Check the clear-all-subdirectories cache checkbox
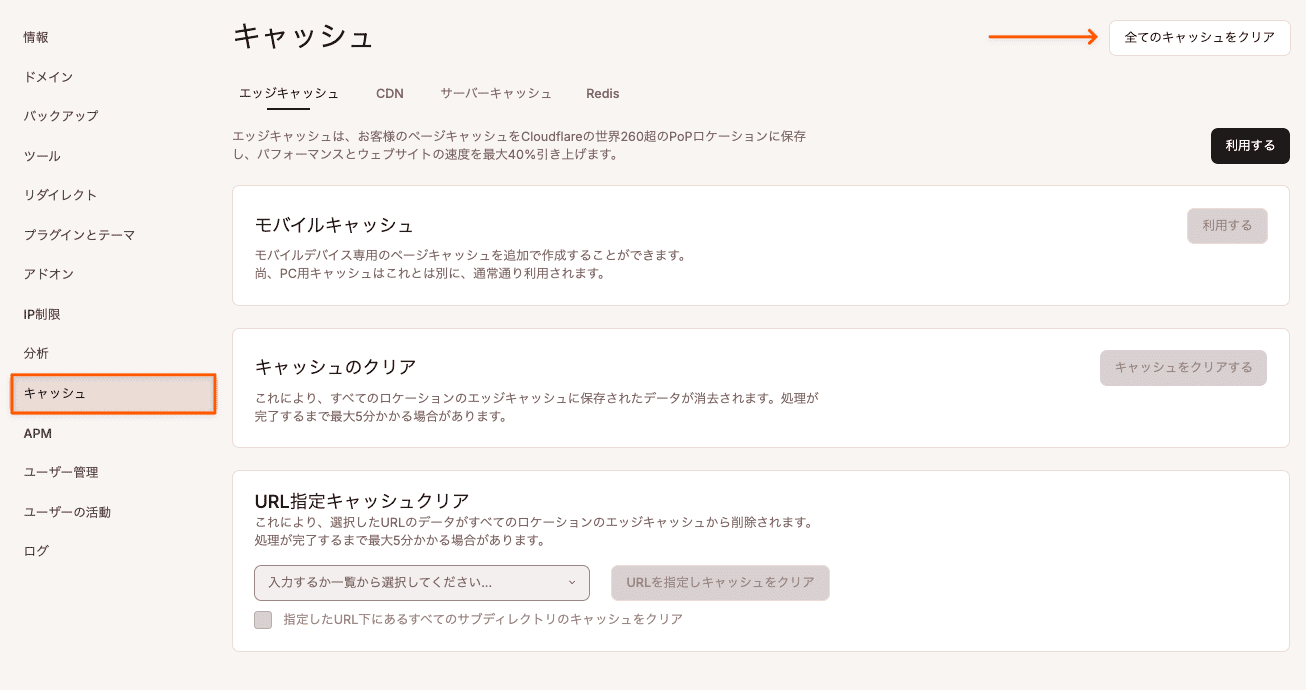Screen dimensions: 1306x690 point(263,619)
